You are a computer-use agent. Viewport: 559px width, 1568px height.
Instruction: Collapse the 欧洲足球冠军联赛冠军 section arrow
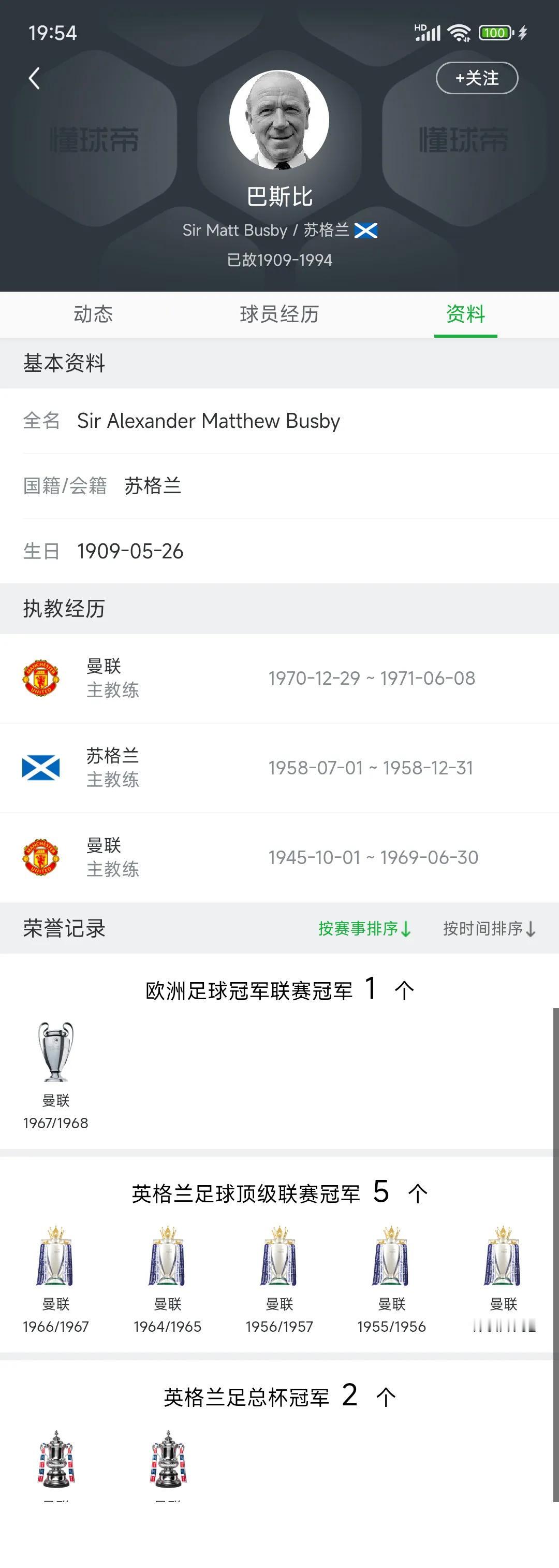(404, 990)
